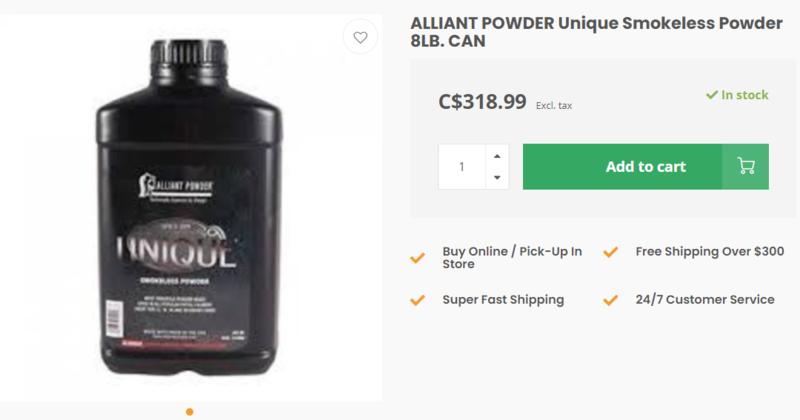Image resolution: width=800 pixels, height=420 pixels.
Task: Click checkmark beside 24/7 Customer Service
Action: click(611, 300)
